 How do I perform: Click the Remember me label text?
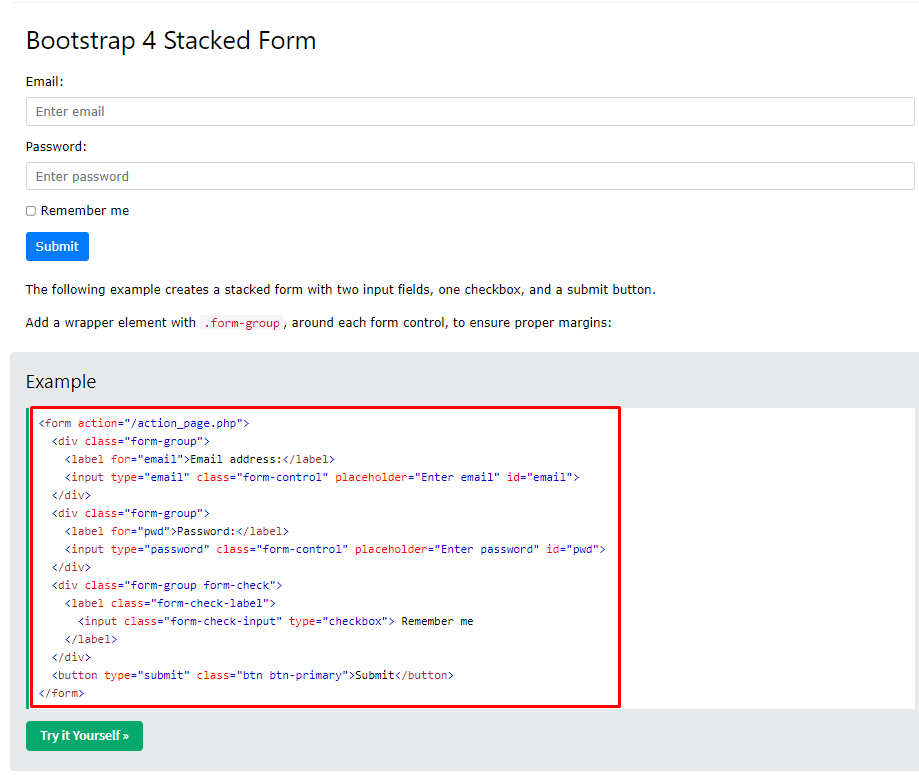click(x=85, y=210)
